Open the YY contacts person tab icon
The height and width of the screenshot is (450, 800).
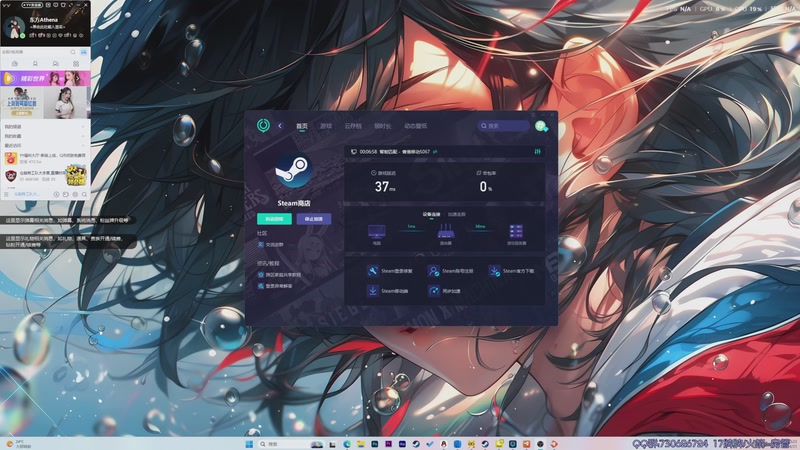tap(35, 64)
